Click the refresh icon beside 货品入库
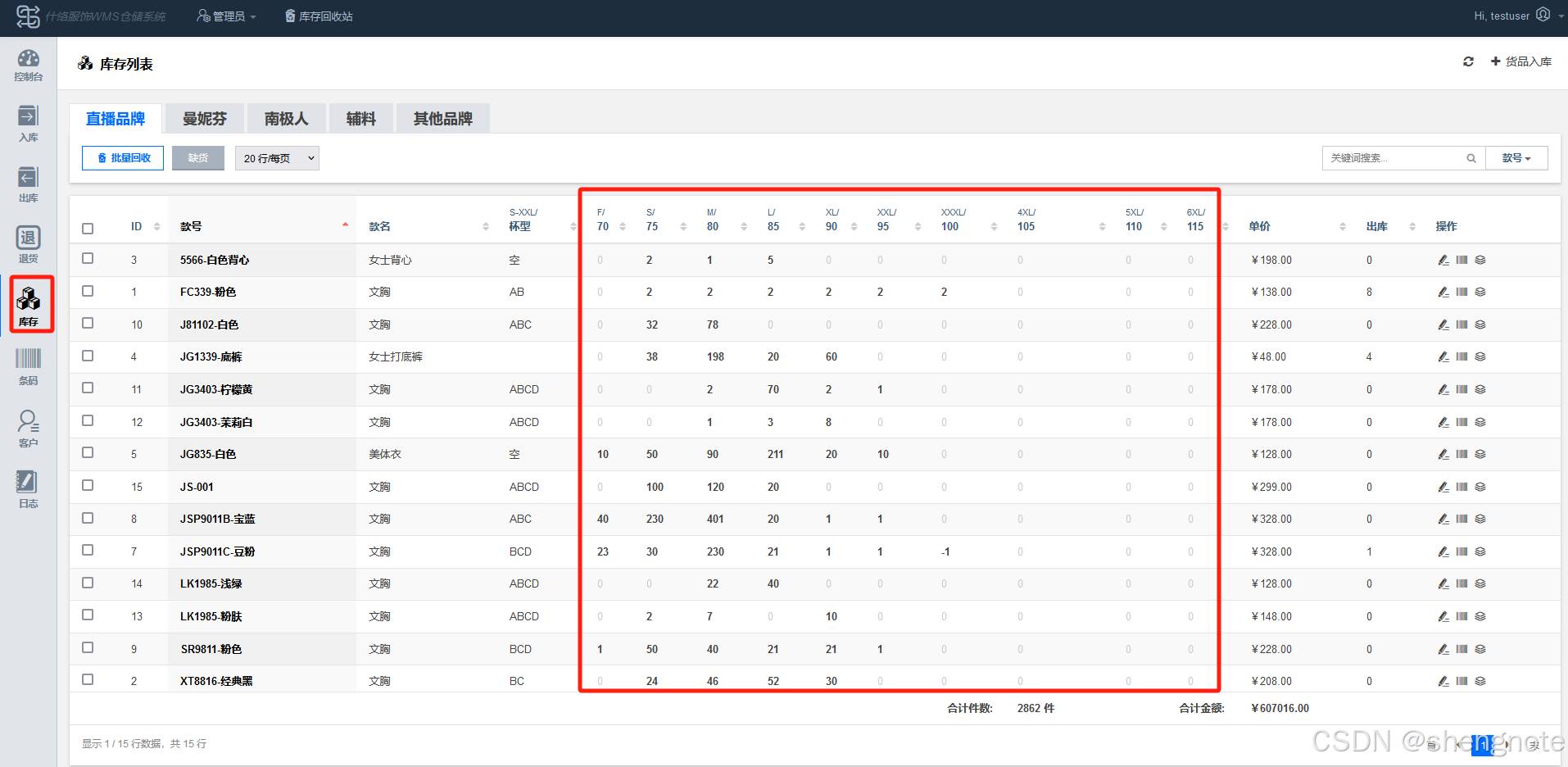The image size is (1568, 767). 1468,61
